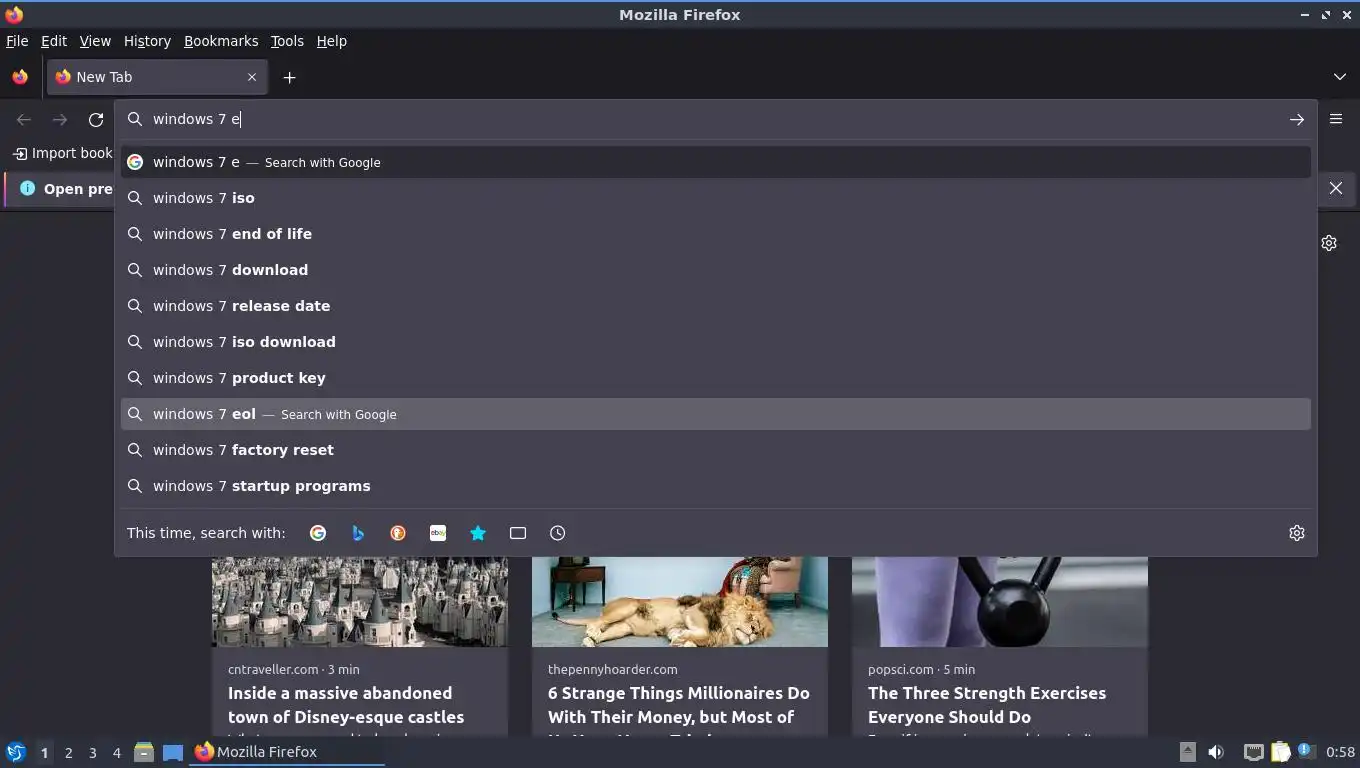Click the removable media tray icon
The width and height of the screenshot is (1360, 768).
click(1187, 752)
